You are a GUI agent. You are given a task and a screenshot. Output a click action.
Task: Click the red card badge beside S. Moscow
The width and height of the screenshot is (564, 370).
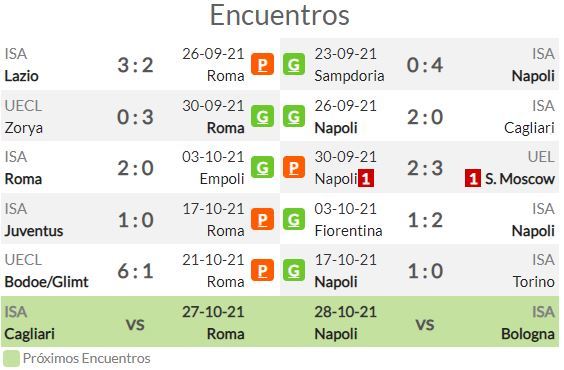pyautogui.click(x=473, y=179)
